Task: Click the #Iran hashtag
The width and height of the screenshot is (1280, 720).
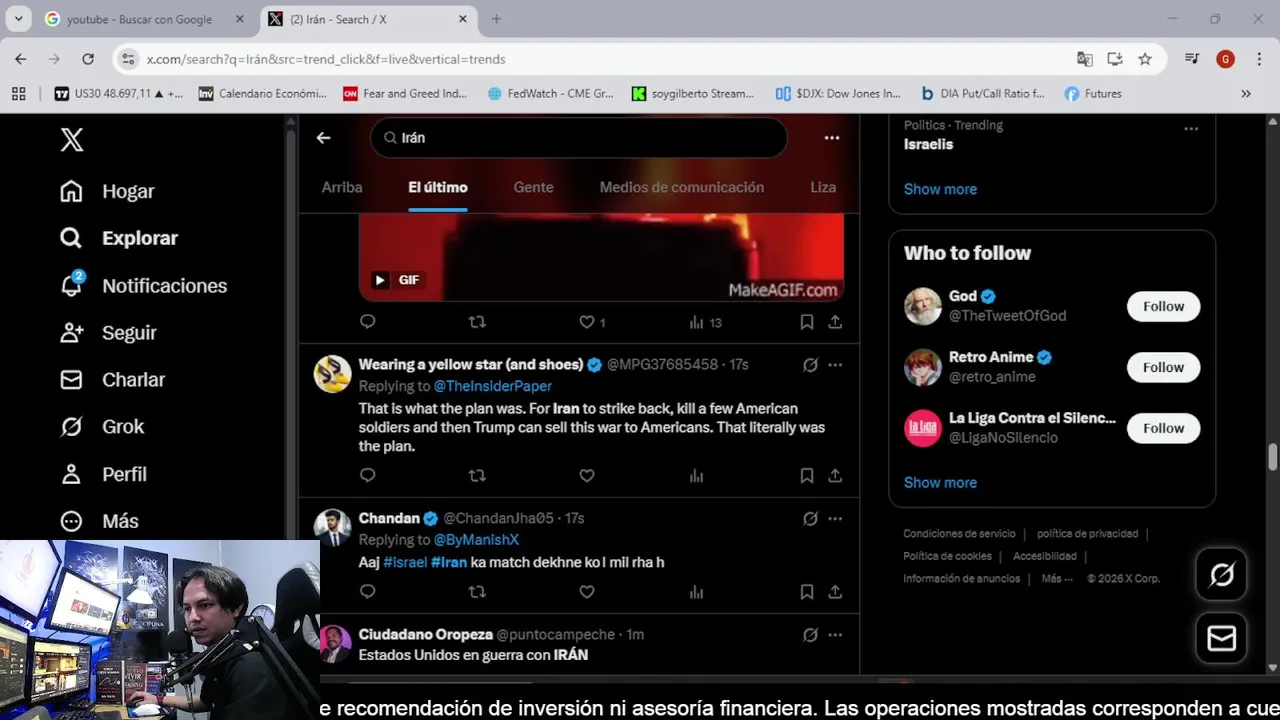Action: pos(449,563)
